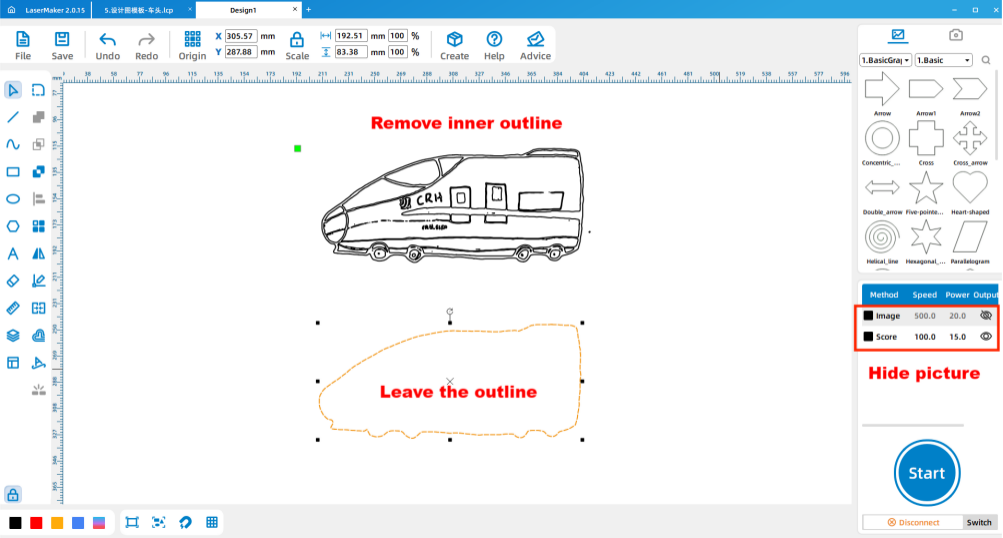Choose the ellipse shape tool
This screenshot has height=538, width=1003.
pos(13,199)
